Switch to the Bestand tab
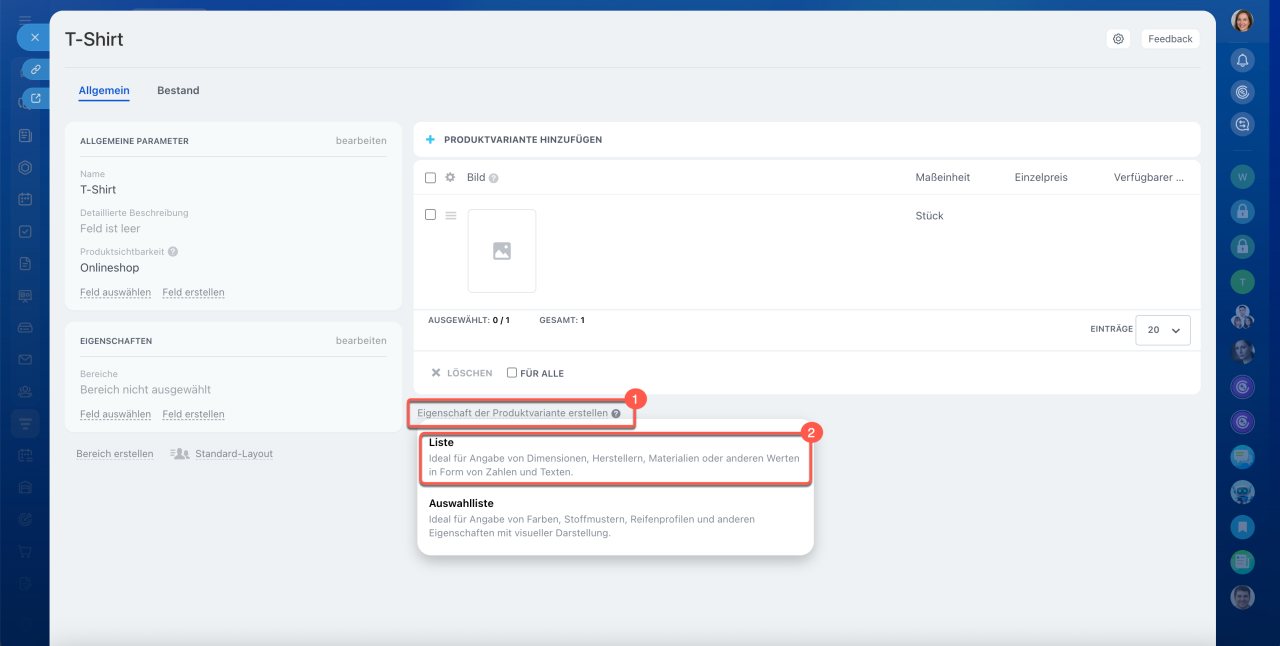Screen dimensions: 1280x646 coord(178,91)
